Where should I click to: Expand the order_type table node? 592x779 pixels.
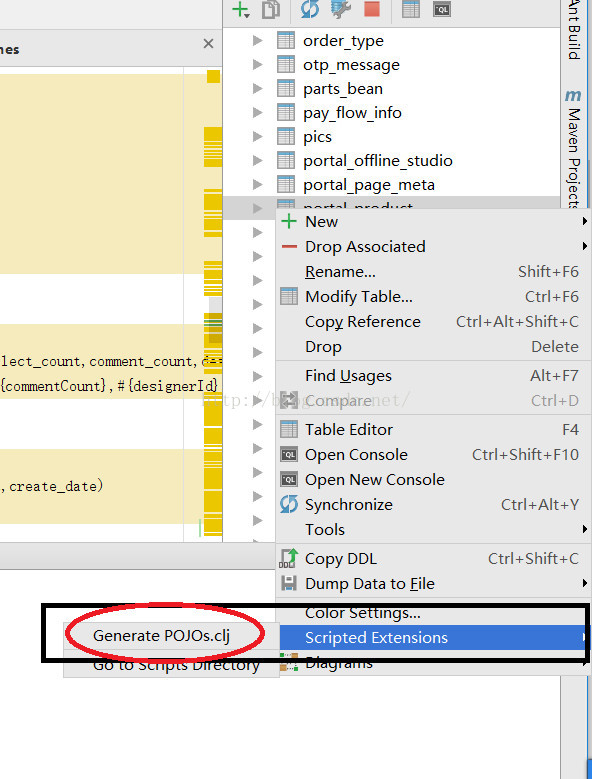(257, 40)
